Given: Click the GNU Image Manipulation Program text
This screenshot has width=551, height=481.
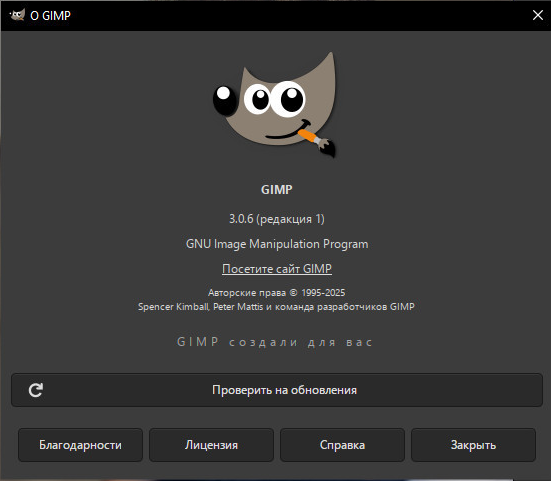Looking at the screenshot, I should (x=277, y=244).
